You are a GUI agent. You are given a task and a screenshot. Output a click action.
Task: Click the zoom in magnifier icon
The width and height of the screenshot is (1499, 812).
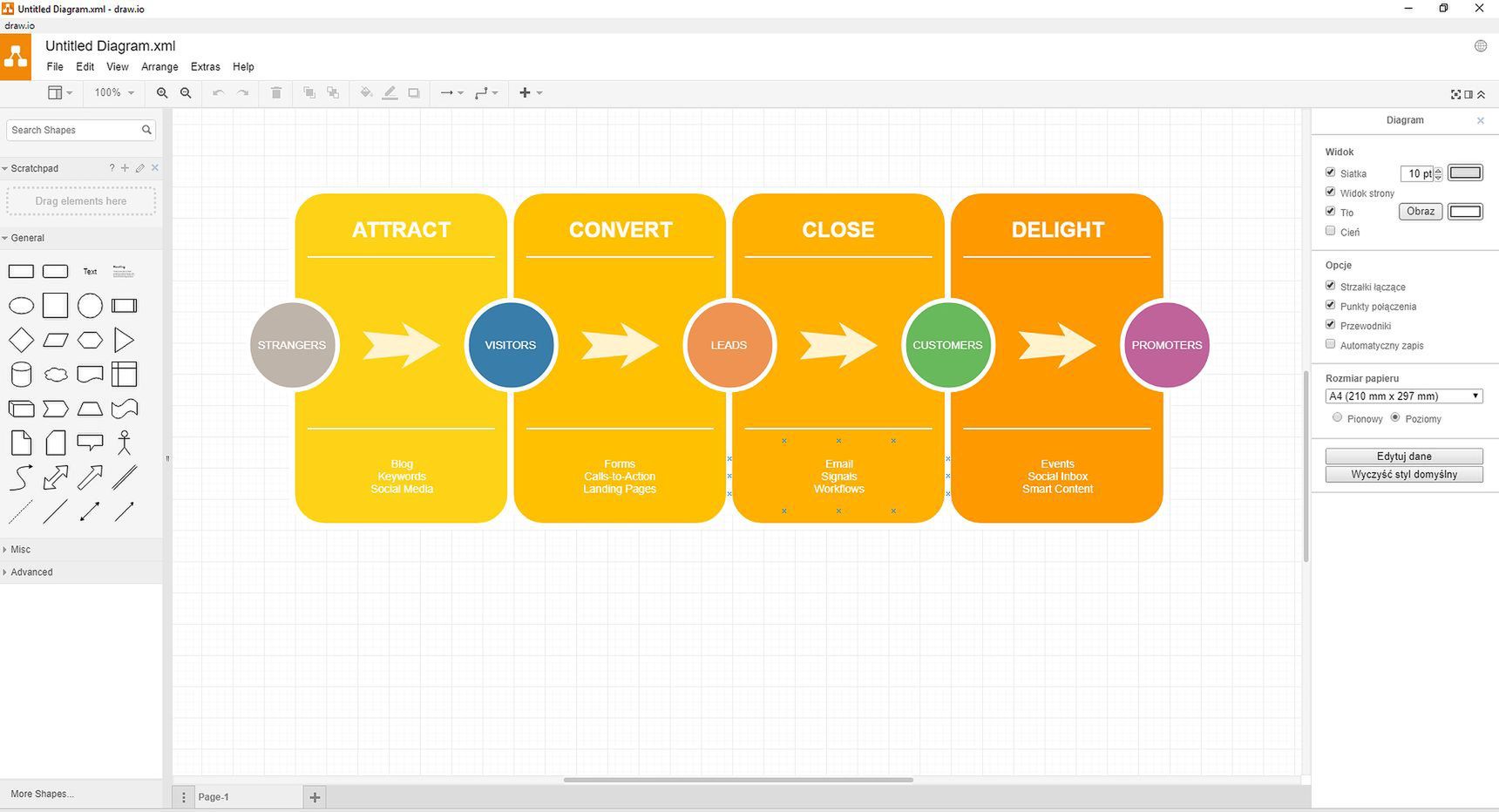pyautogui.click(x=162, y=93)
